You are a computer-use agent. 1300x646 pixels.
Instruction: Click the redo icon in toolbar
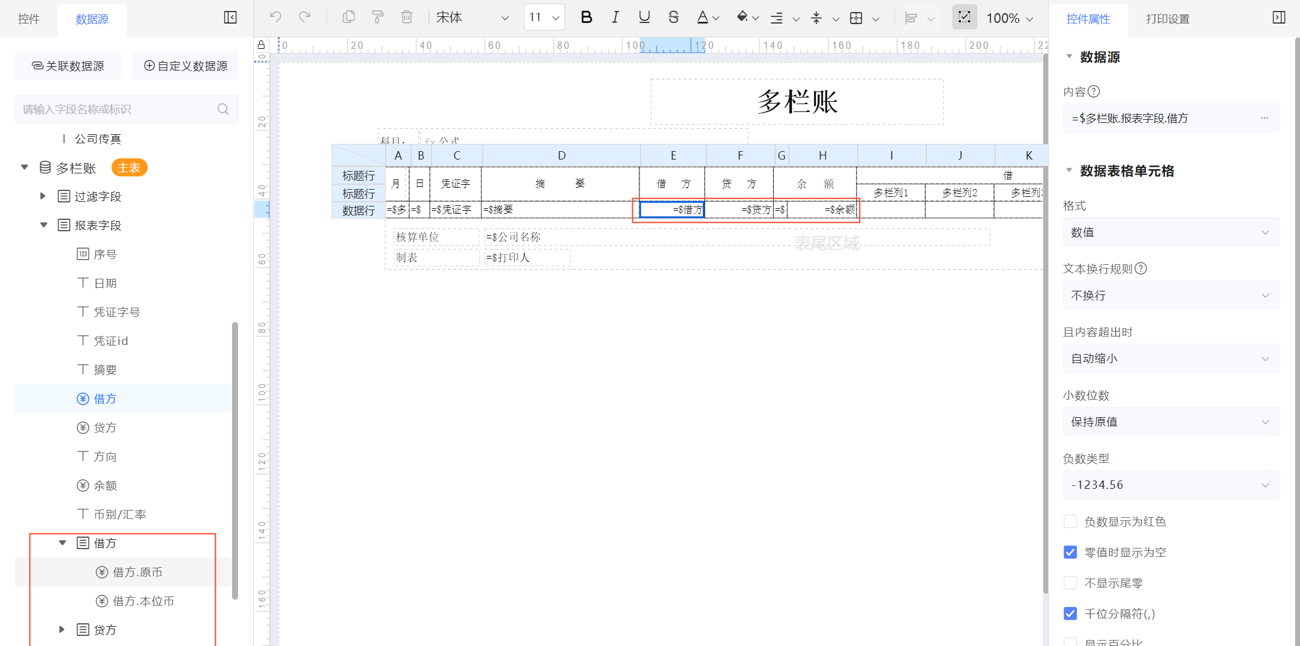click(305, 17)
